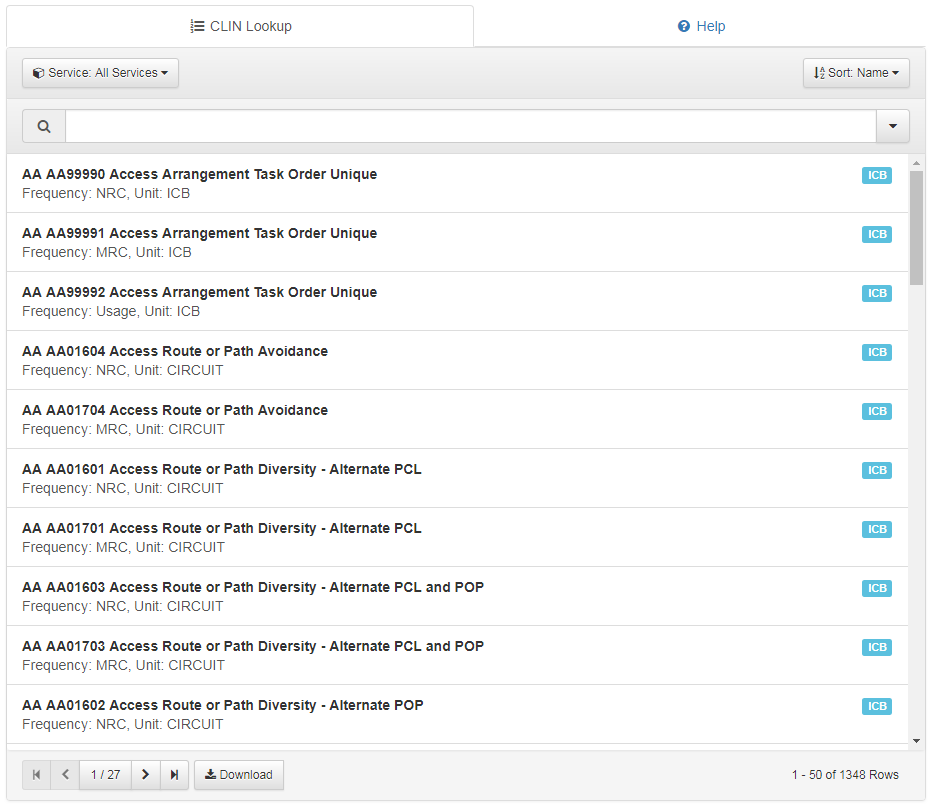Go to the previous page
Viewport: 932px width, 809px height.
click(65, 775)
